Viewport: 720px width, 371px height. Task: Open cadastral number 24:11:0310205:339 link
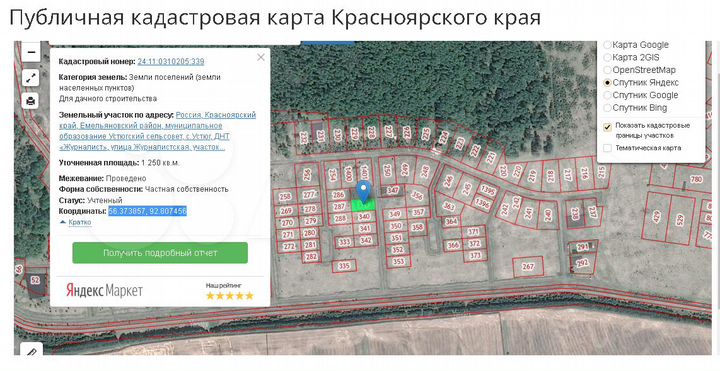(x=171, y=62)
